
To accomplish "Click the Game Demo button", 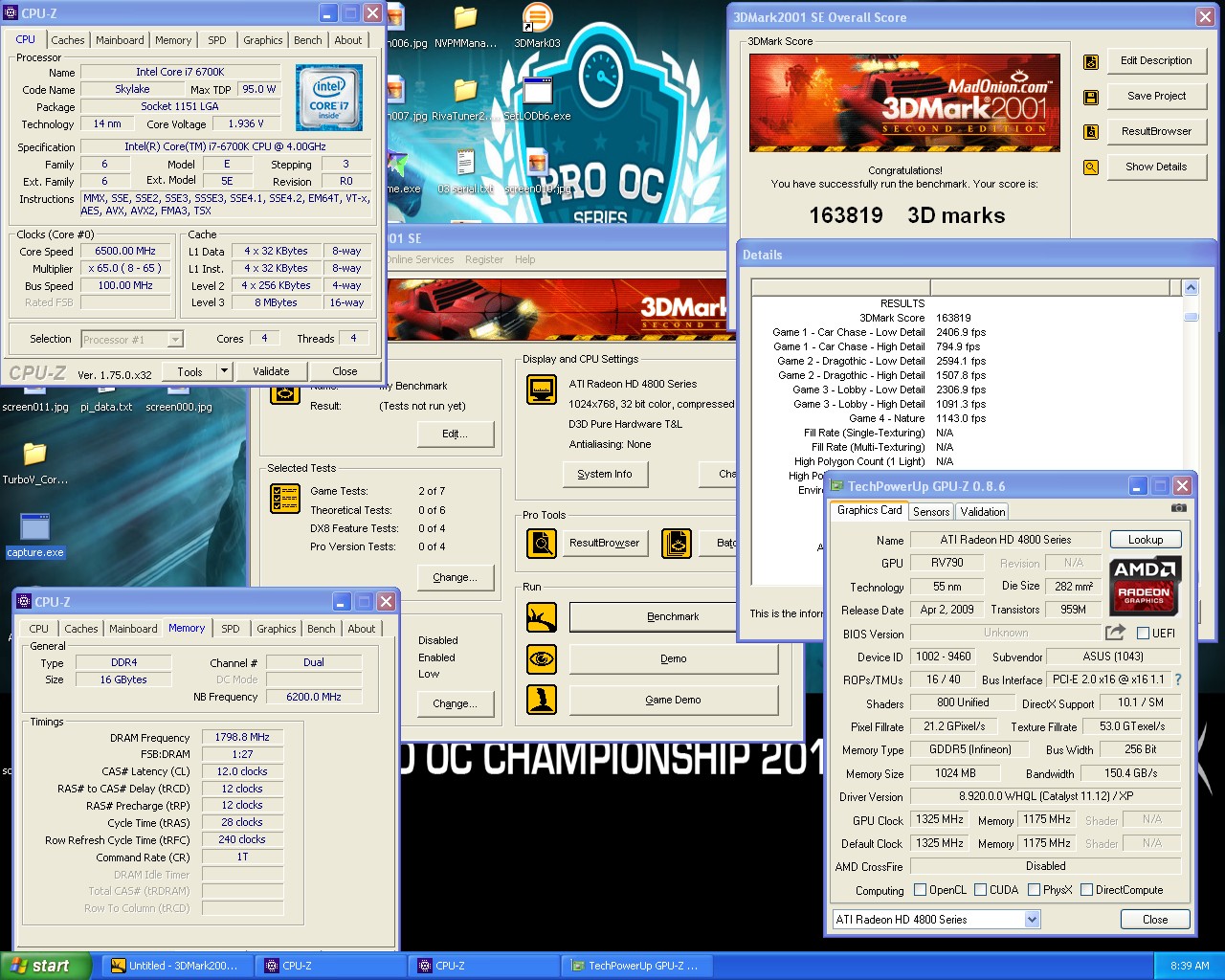I will pos(673,700).
